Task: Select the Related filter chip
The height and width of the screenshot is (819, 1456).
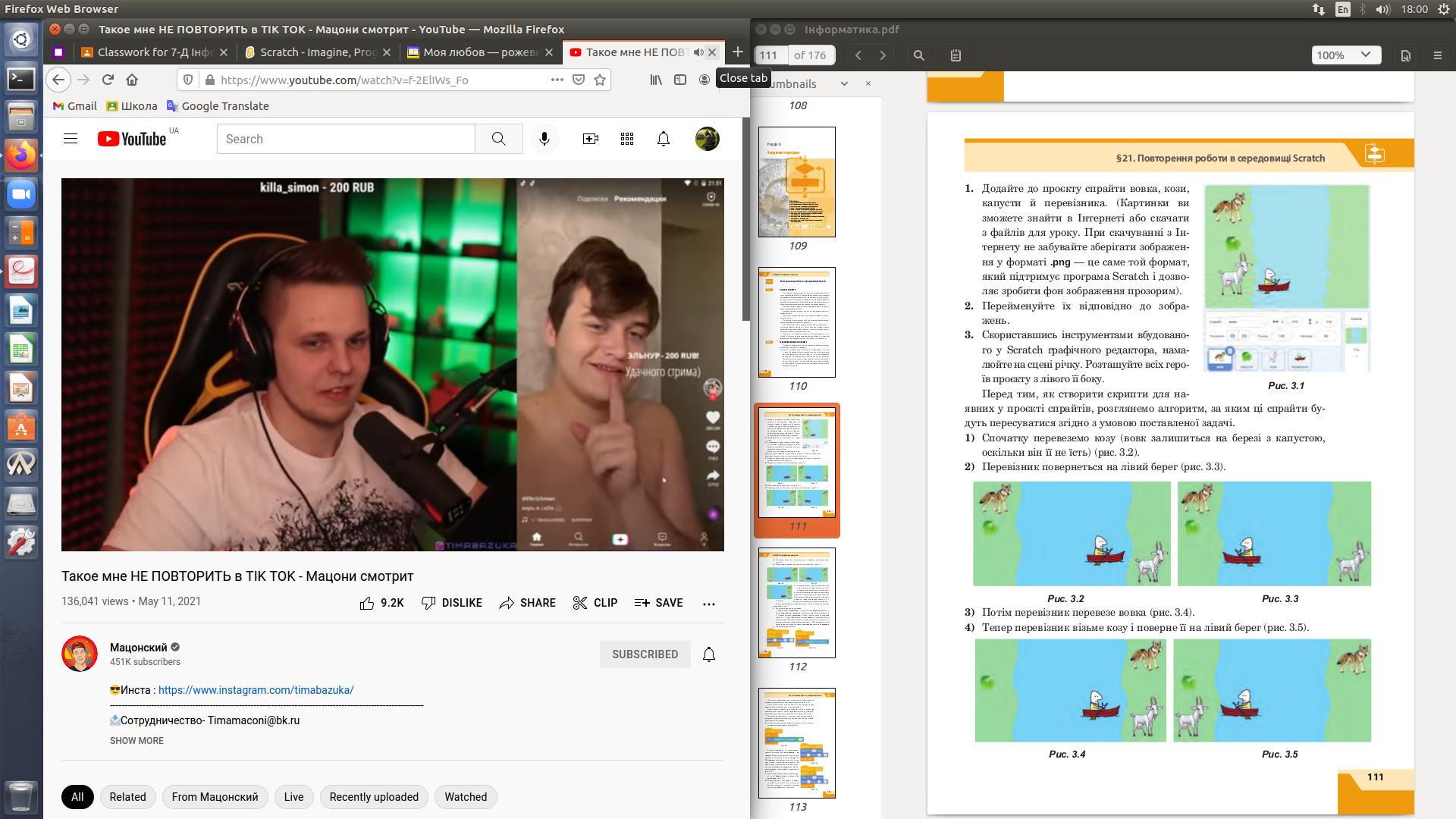Action: pyautogui.click(x=127, y=797)
